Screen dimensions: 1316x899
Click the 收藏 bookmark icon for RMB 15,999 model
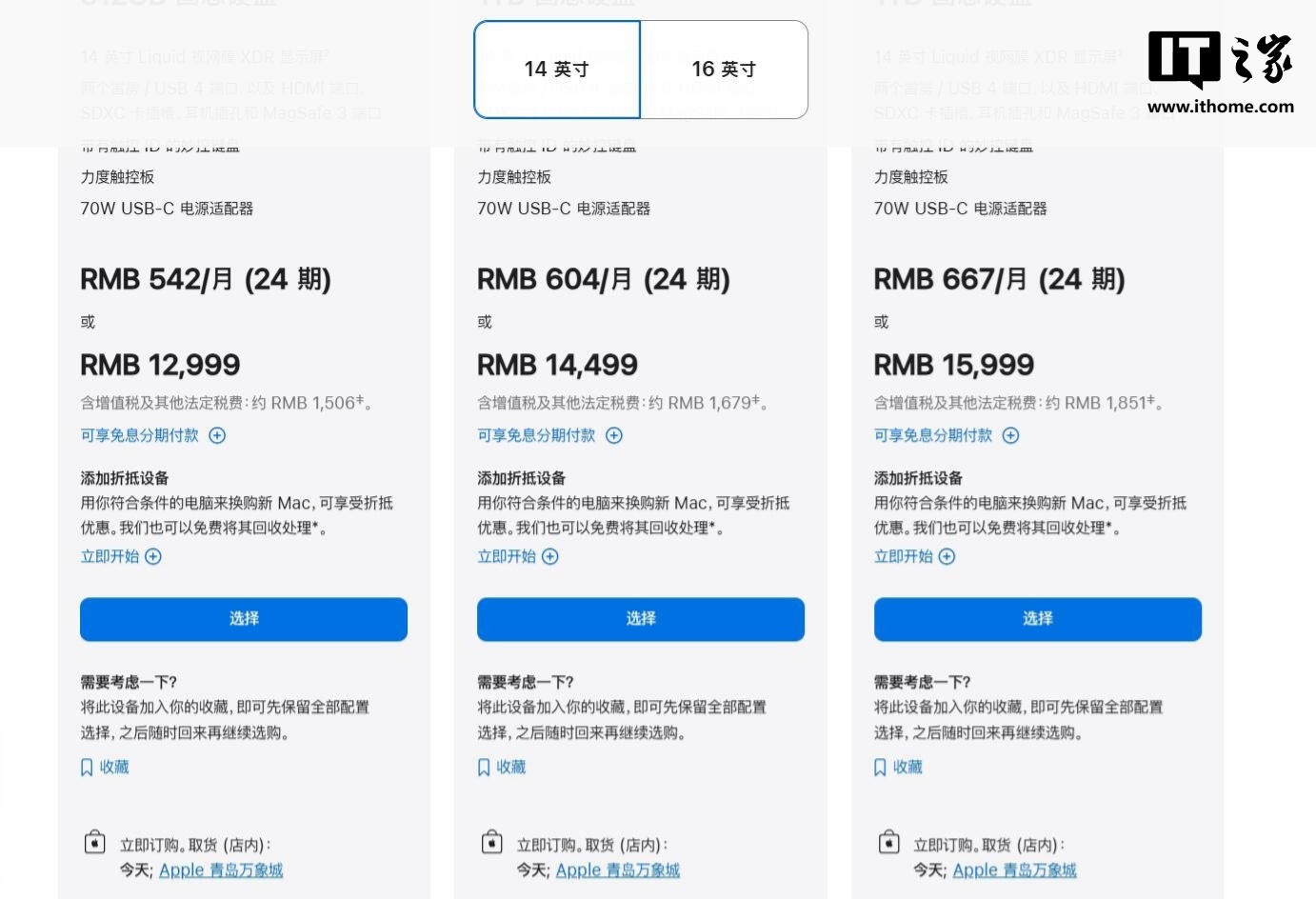point(880,768)
